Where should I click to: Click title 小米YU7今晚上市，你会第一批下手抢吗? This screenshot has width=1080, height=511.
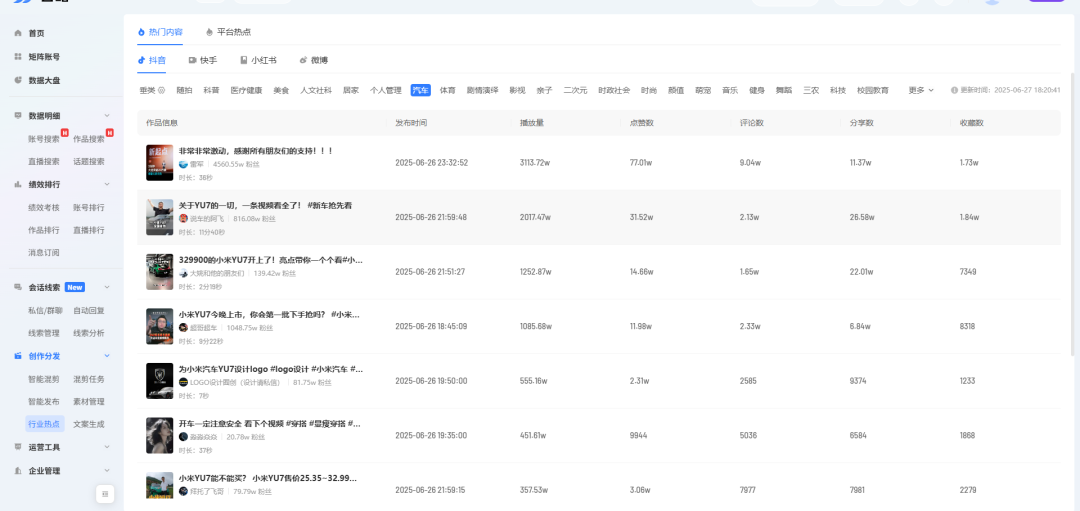click(269, 314)
